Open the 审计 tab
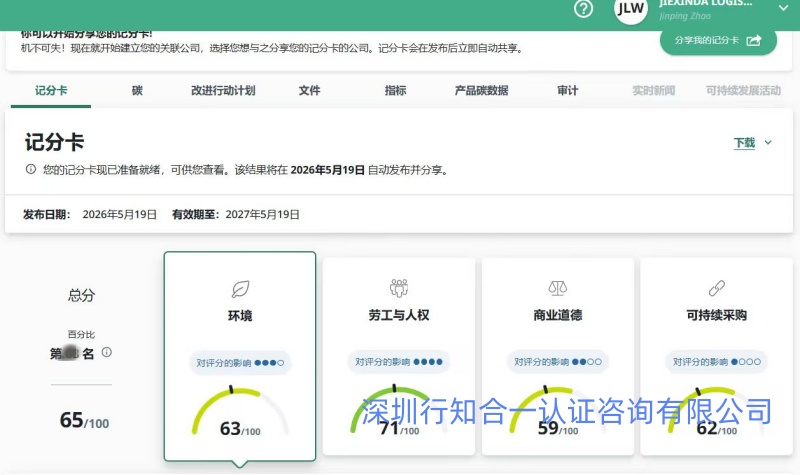Image resolution: width=800 pixels, height=475 pixels. point(567,90)
